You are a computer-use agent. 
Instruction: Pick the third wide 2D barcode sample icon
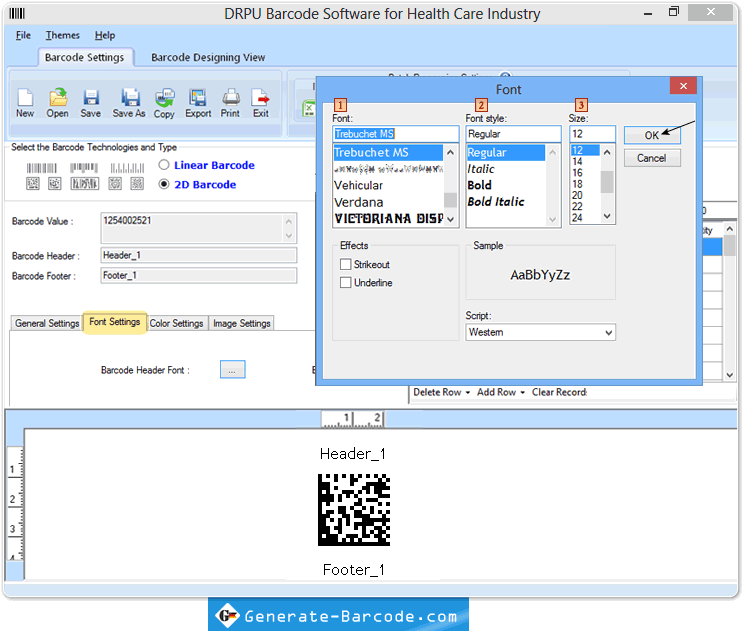(84, 184)
